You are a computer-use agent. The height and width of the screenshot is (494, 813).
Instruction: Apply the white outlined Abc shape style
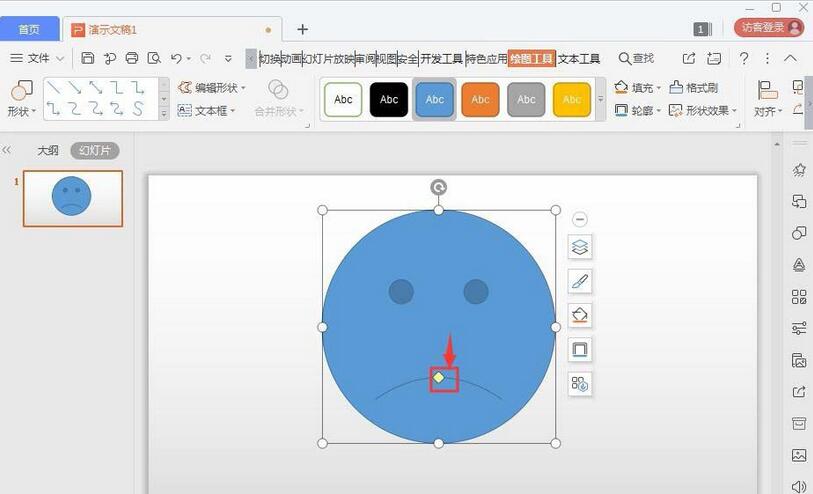click(343, 100)
